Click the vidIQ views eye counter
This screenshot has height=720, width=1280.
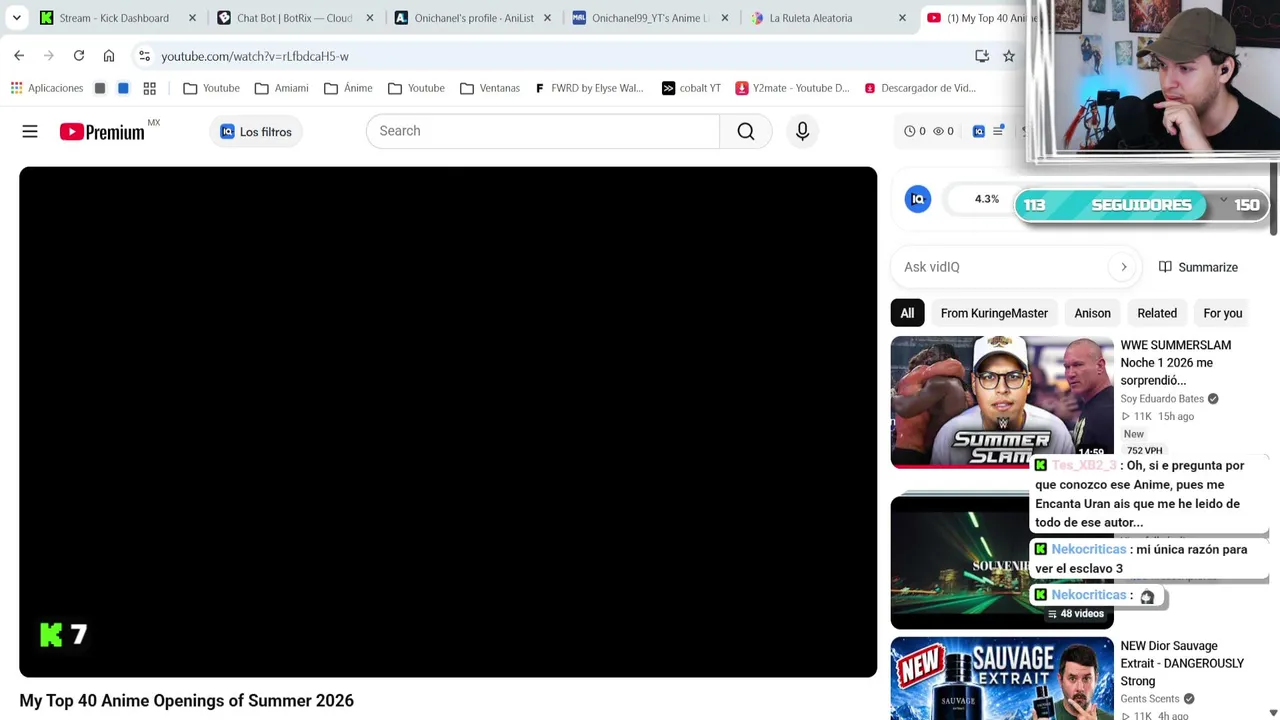click(x=943, y=131)
